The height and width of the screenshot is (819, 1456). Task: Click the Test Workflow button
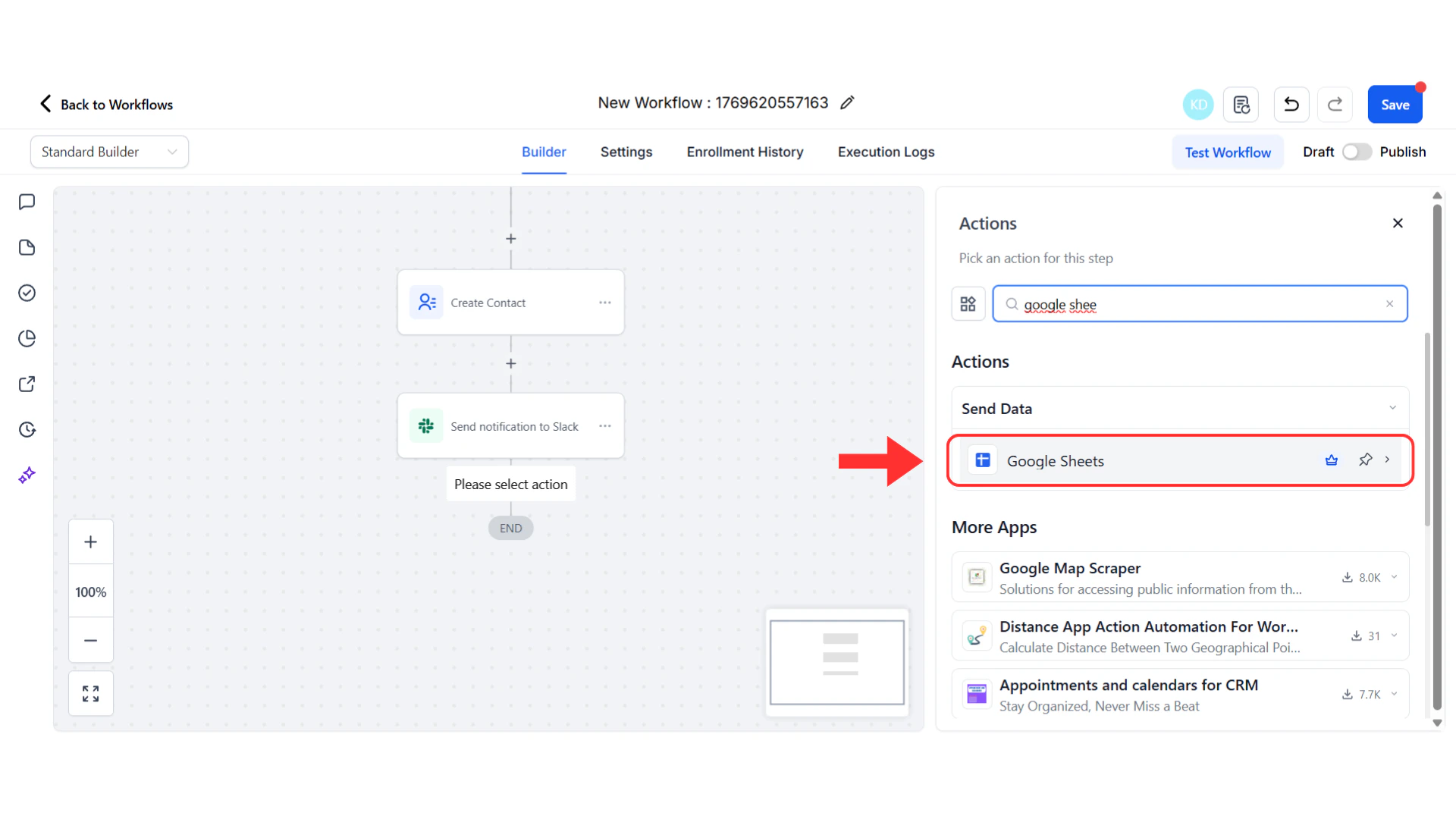click(1228, 152)
